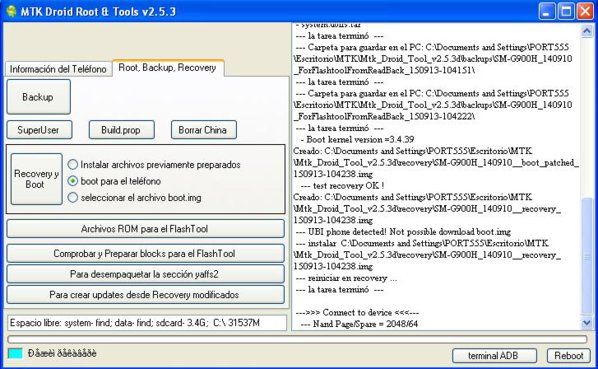Image resolution: width=598 pixels, height=369 pixels.
Task: Close the MTK Droid Tools window
Action: pos(585,11)
